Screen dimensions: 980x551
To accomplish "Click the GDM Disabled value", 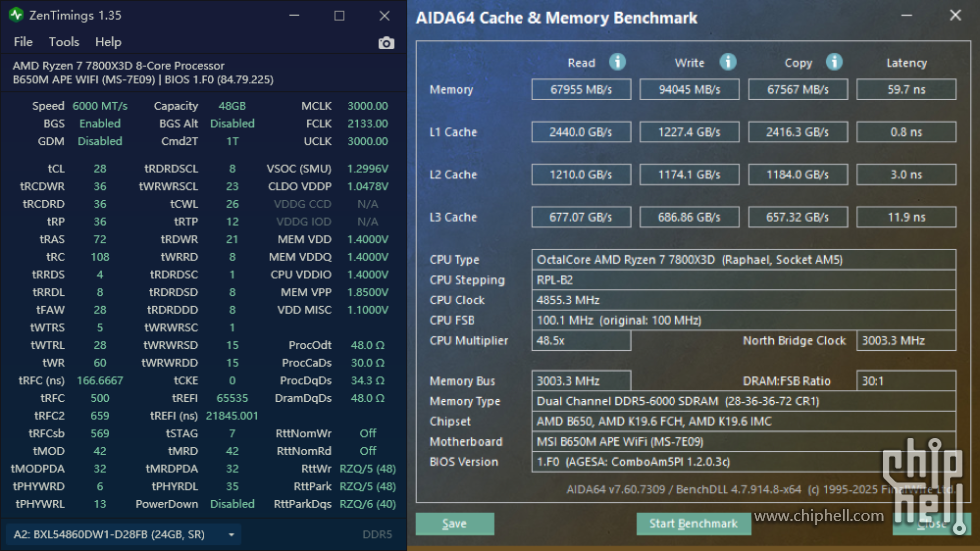I will tap(100, 141).
